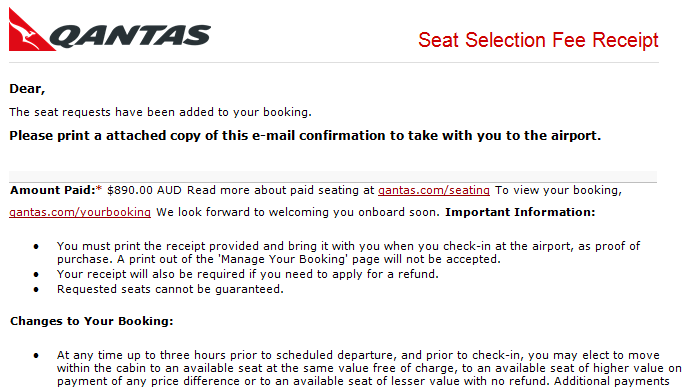This screenshot has height=389, width=691.
Task: Open the qantas.com/seating link
Action: pyautogui.click(x=434, y=190)
